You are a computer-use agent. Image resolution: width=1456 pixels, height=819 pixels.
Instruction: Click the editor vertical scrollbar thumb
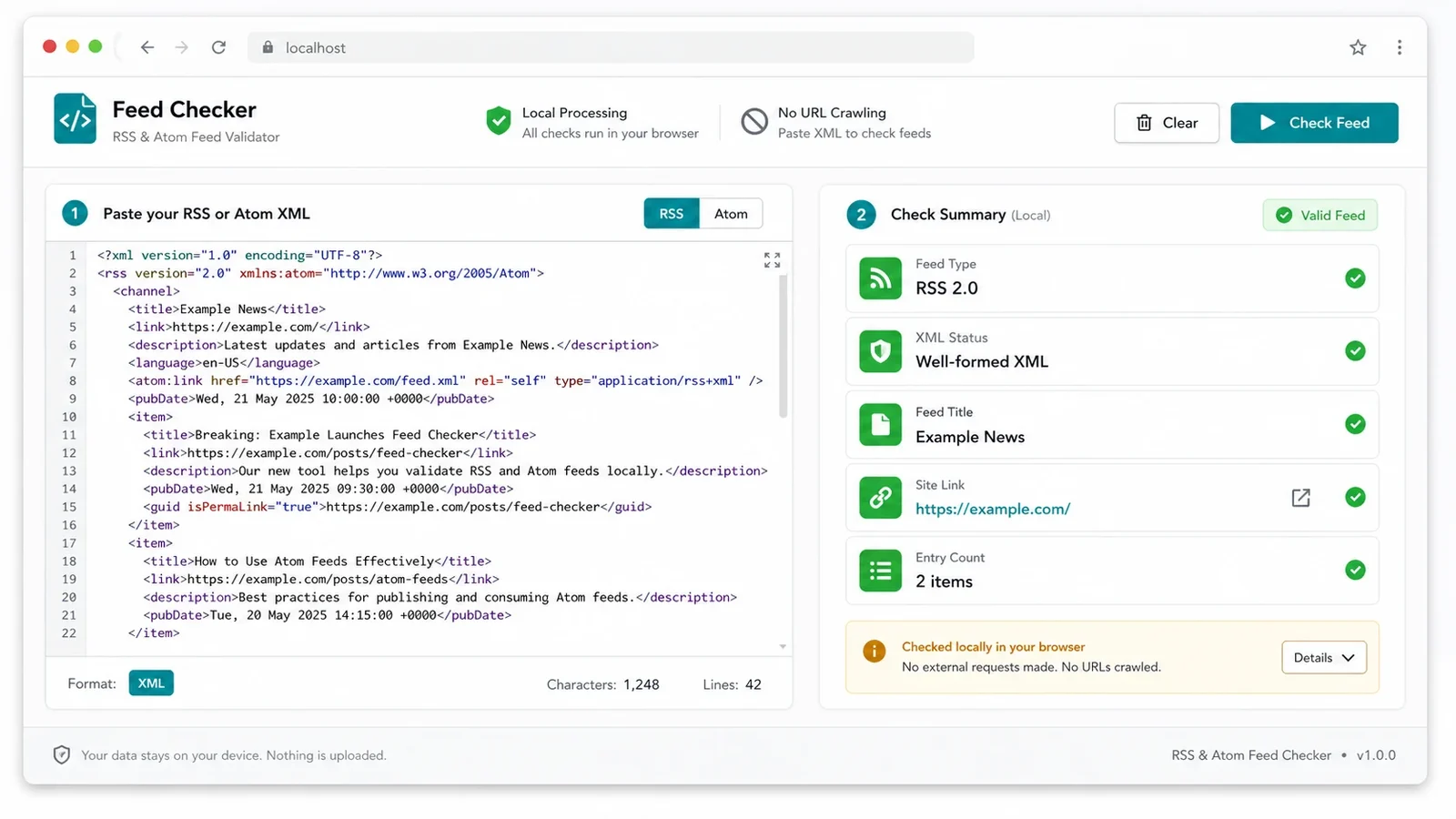click(783, 346)
